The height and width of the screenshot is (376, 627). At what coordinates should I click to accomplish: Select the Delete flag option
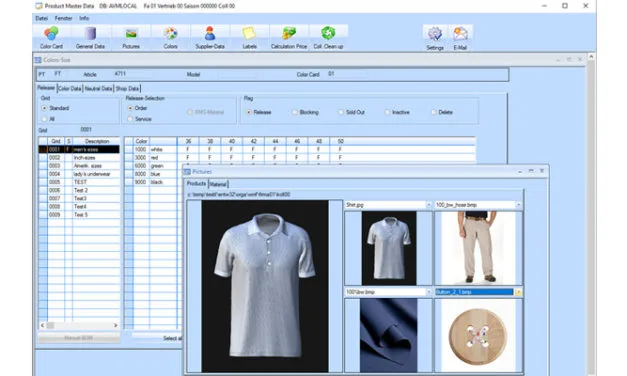coord(434,112)
